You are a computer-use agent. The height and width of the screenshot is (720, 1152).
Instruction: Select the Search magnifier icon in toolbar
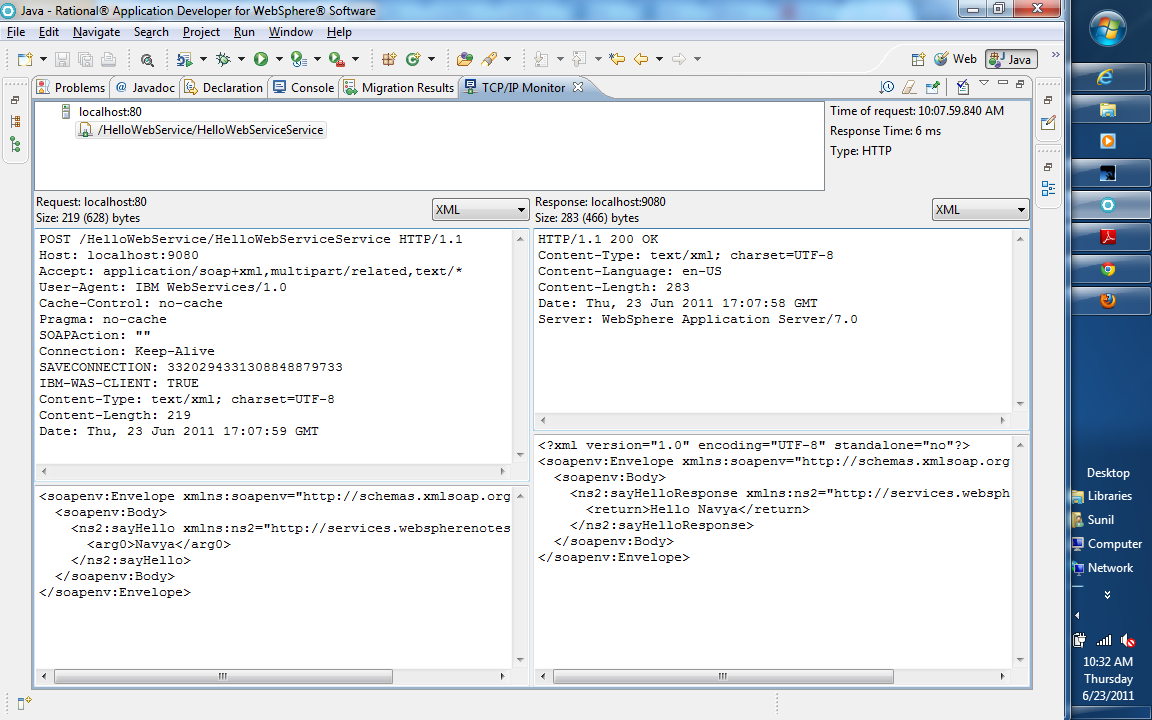tap(147, 59)
